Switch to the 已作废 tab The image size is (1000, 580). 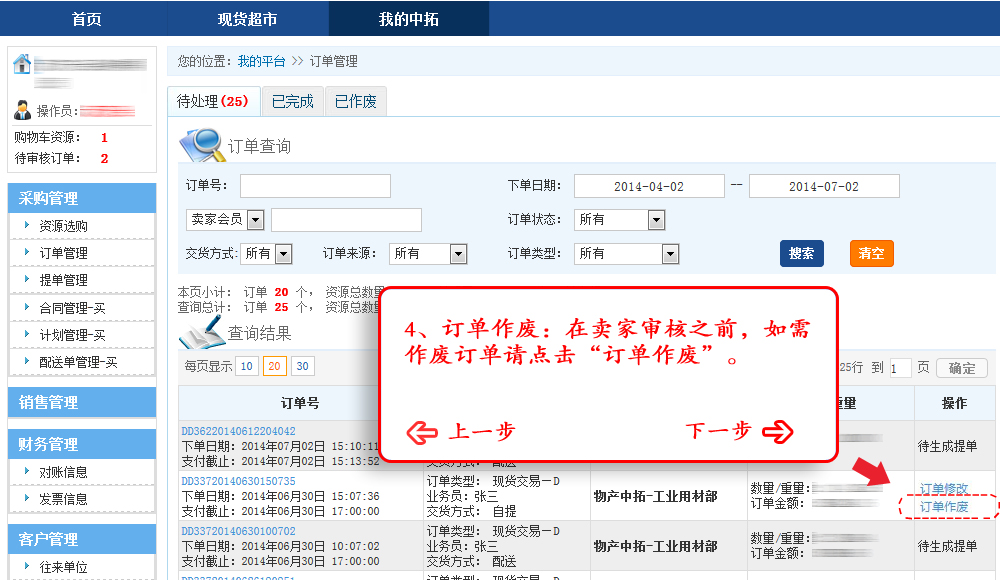(355, 101)
